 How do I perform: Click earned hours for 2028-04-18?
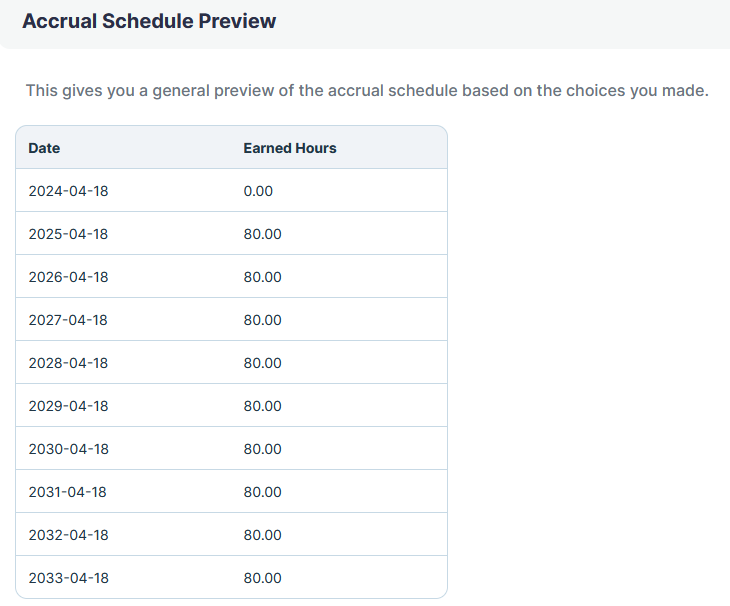(x=263, y=363)
